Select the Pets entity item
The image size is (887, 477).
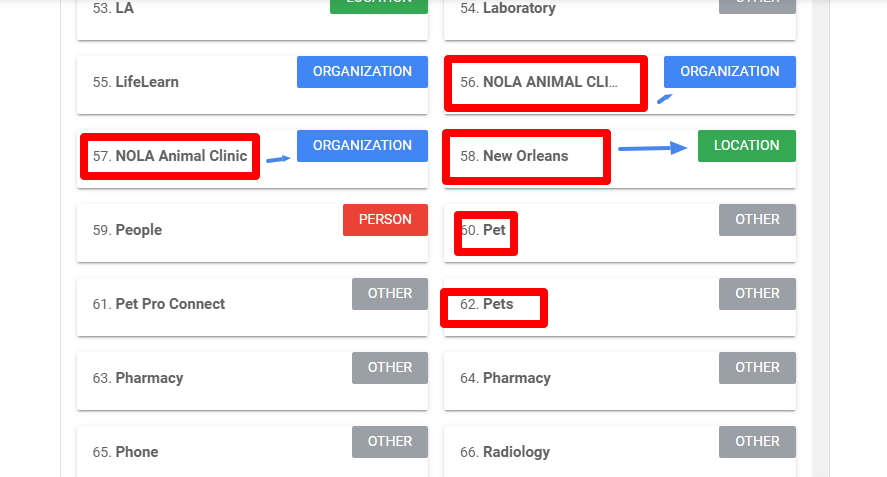point(497,304)
